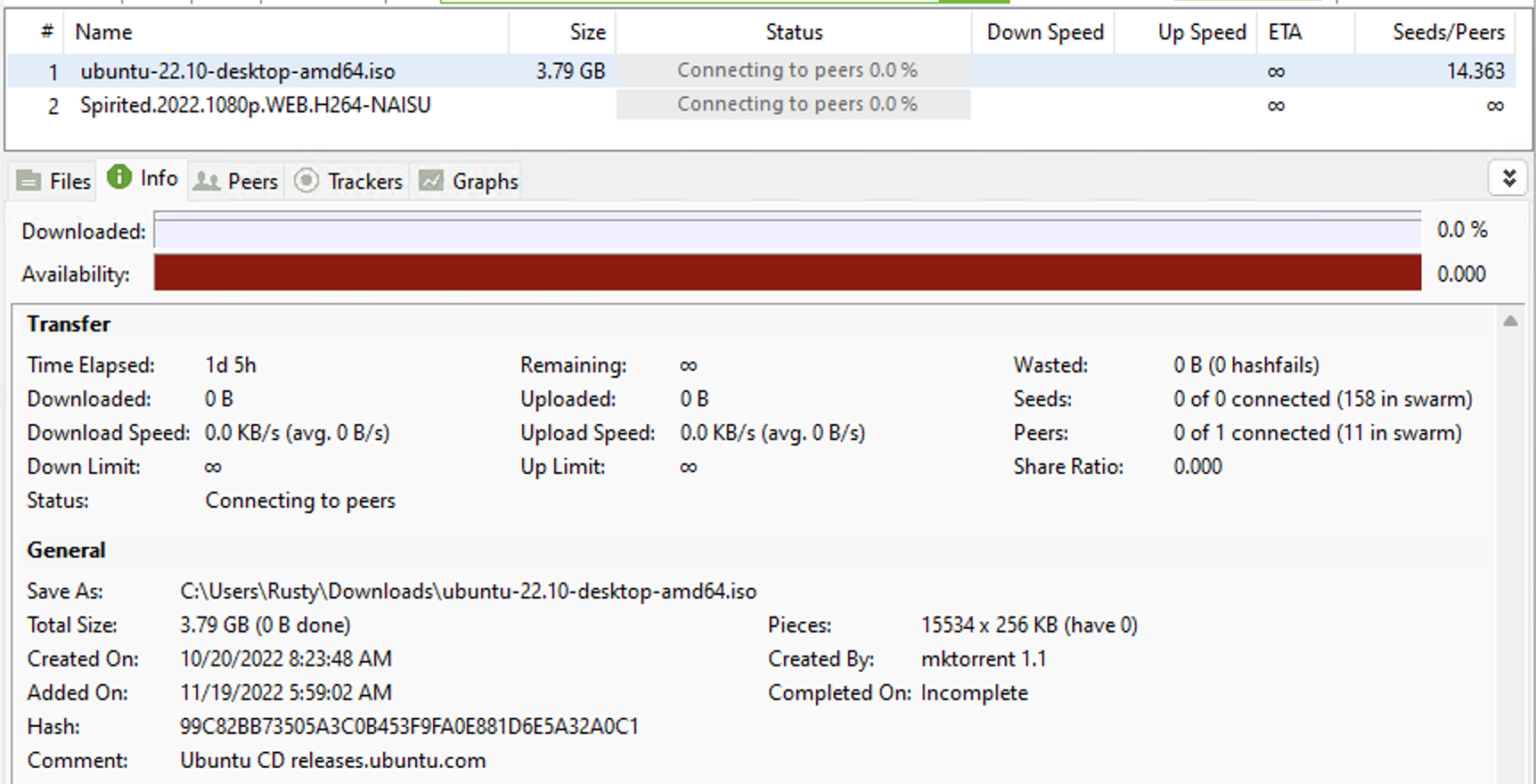The image size is (1536, 784).
Task: Click the Files tab folder icon
Action: coord(29,182)
